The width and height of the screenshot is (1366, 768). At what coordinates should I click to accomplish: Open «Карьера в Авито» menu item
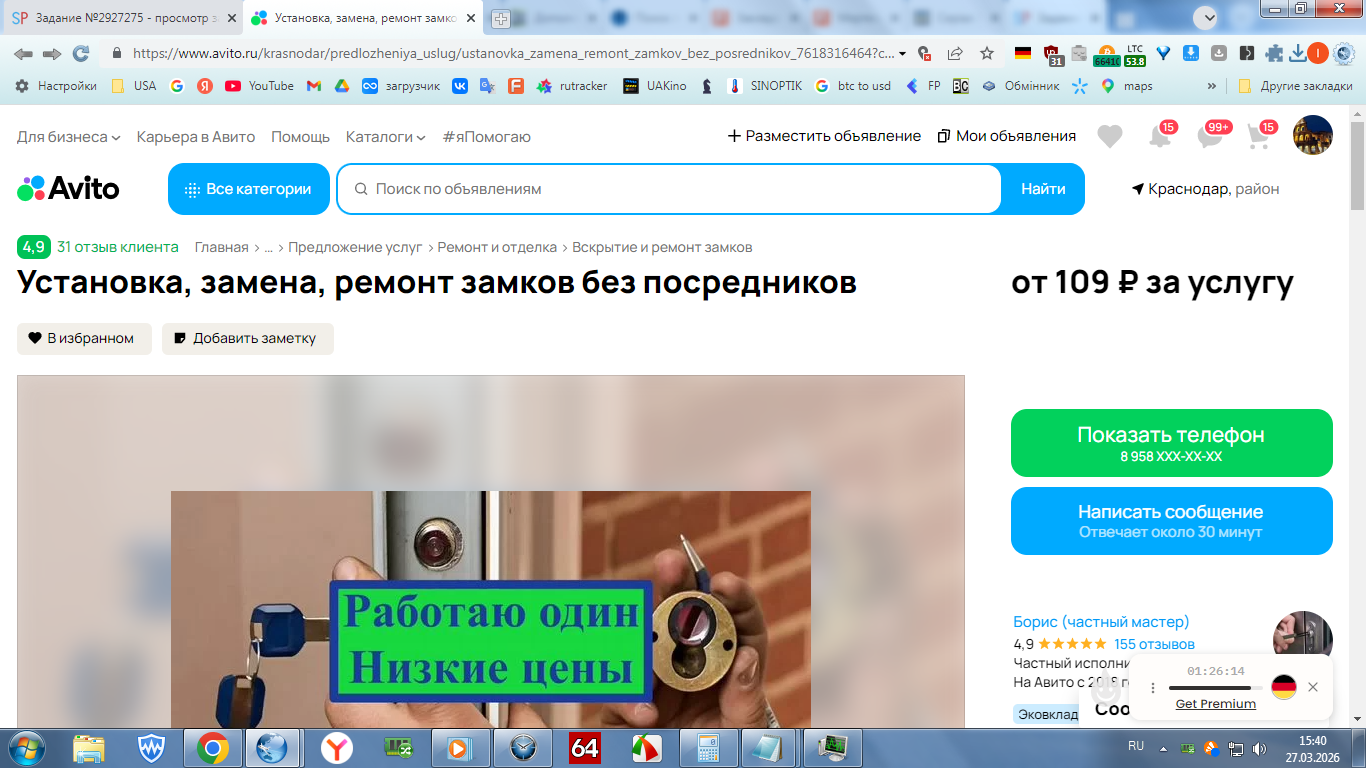click(196, 136)
